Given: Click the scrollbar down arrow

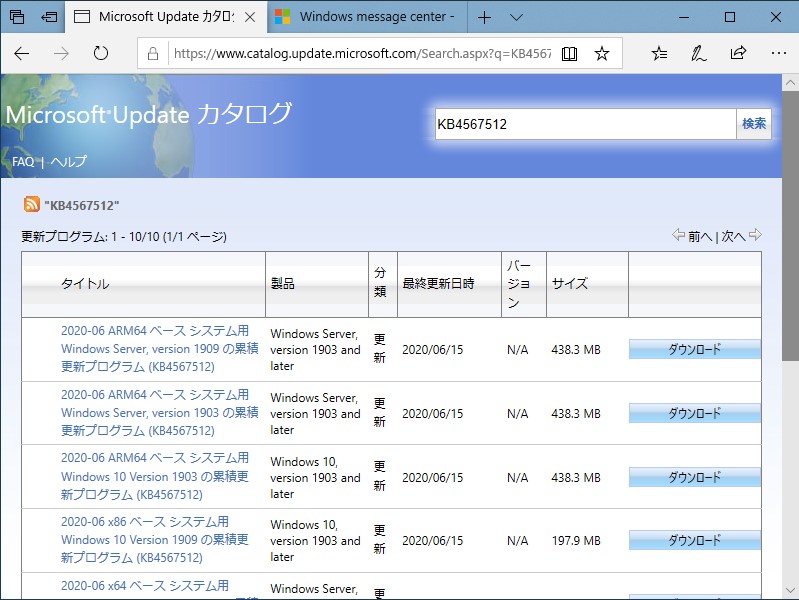Looking at the screenshot, I should (x=790, y=591).
